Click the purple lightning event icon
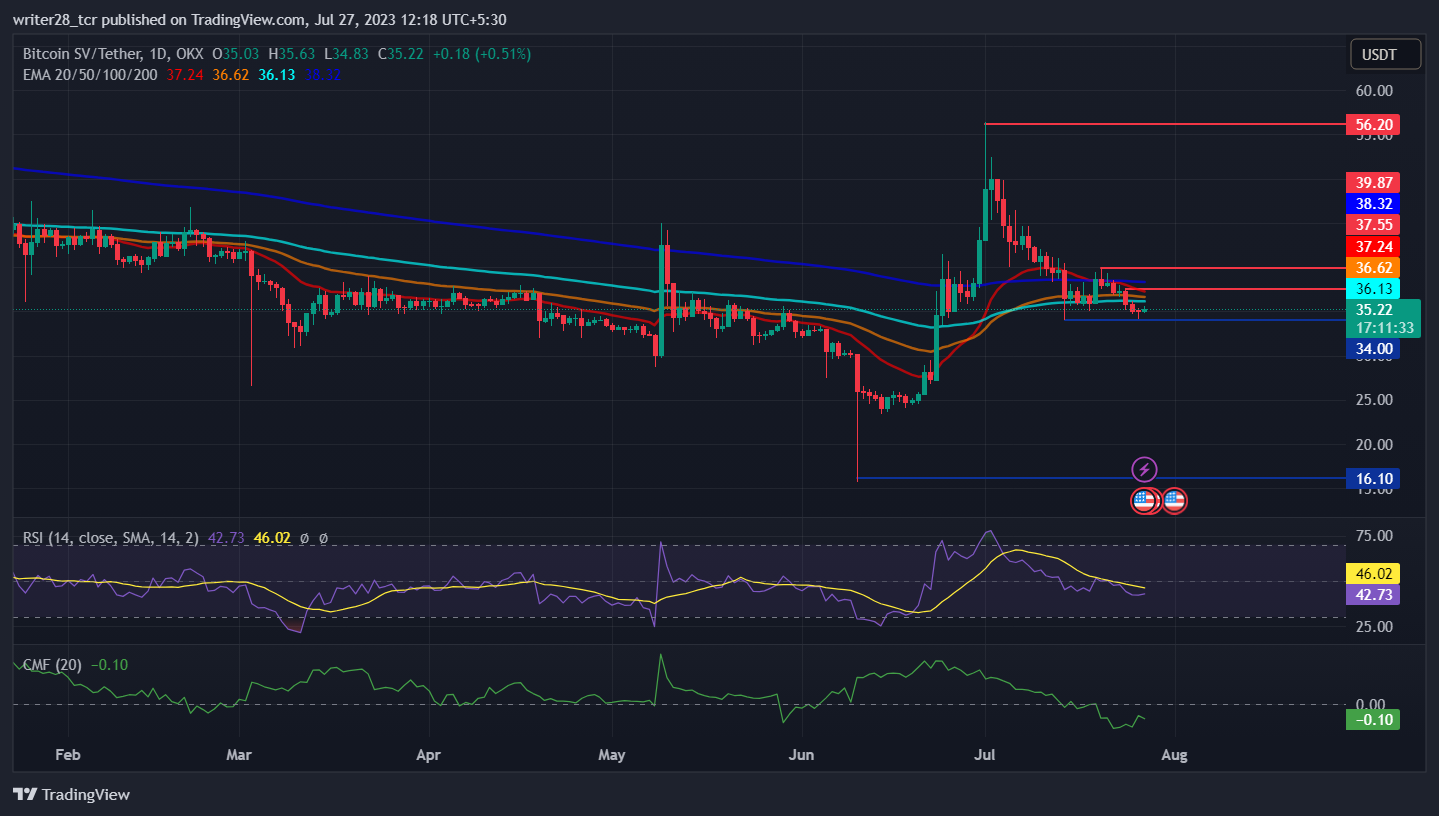Screen dimensions: 1439x816 click(1145, 469)
